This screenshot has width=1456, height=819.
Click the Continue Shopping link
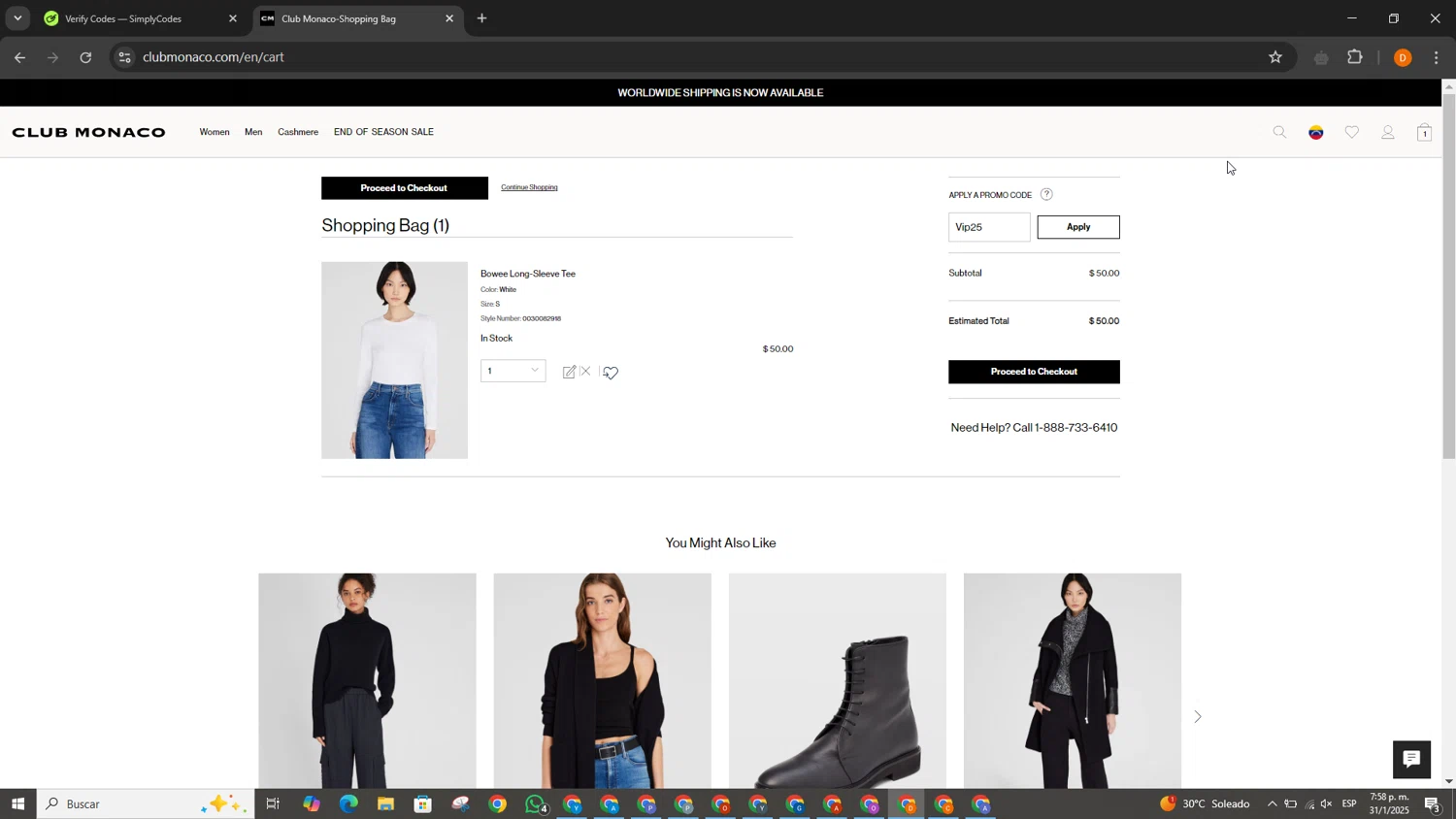click(529, 187)
